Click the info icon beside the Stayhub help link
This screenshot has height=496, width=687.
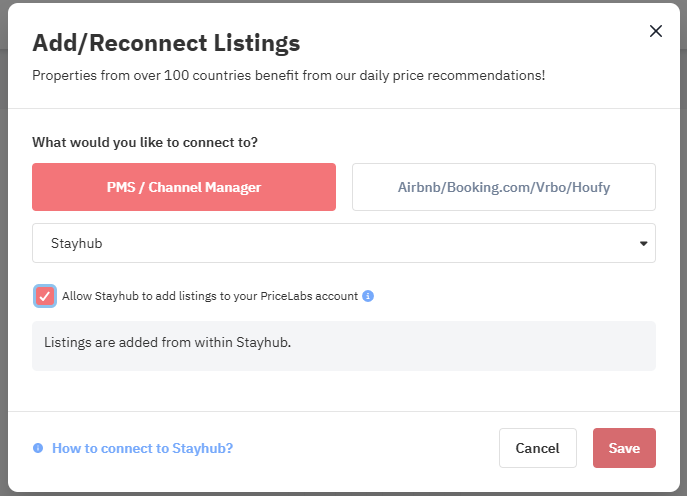tap(38, 448)
